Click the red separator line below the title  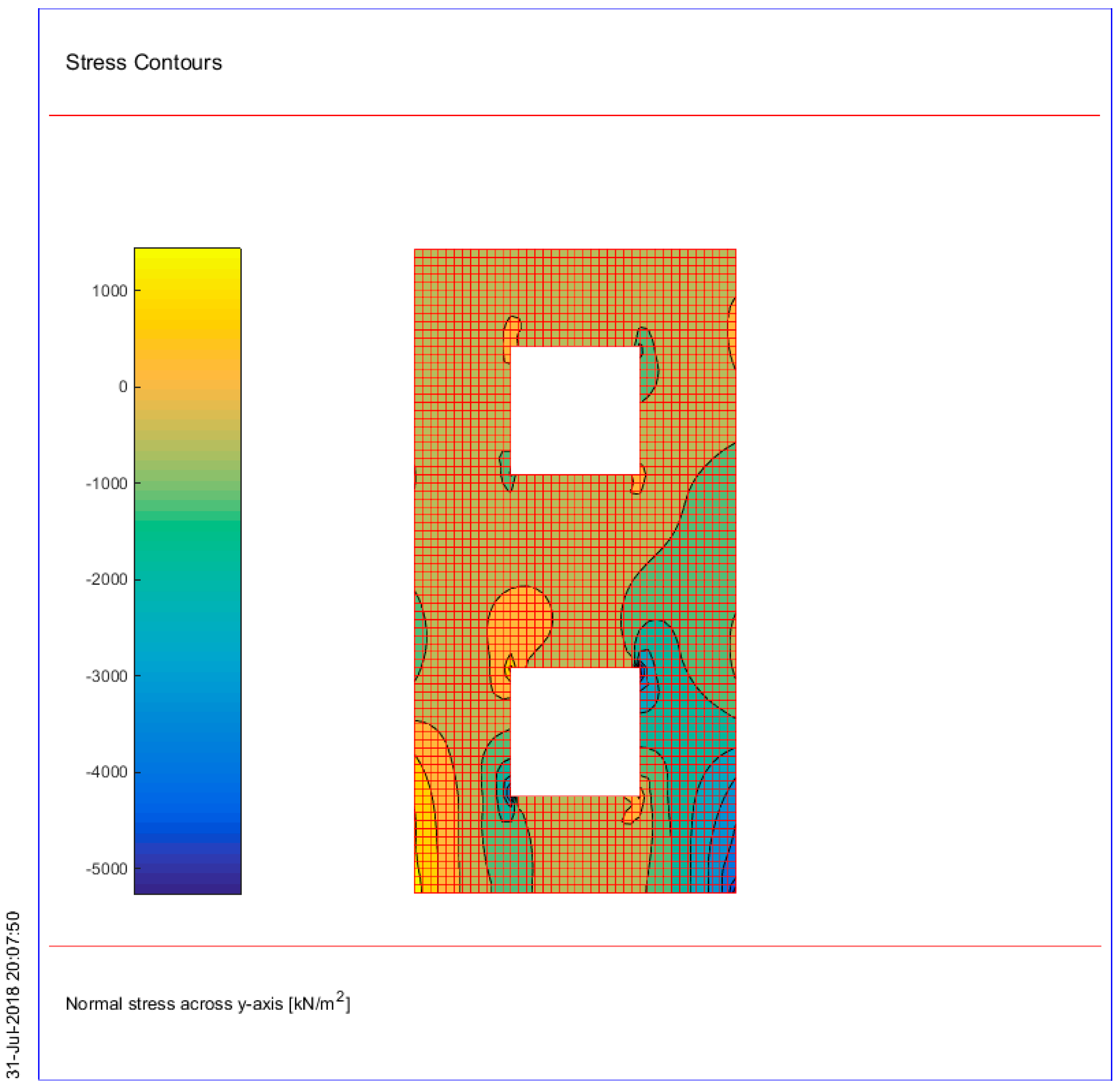[574, 116]
